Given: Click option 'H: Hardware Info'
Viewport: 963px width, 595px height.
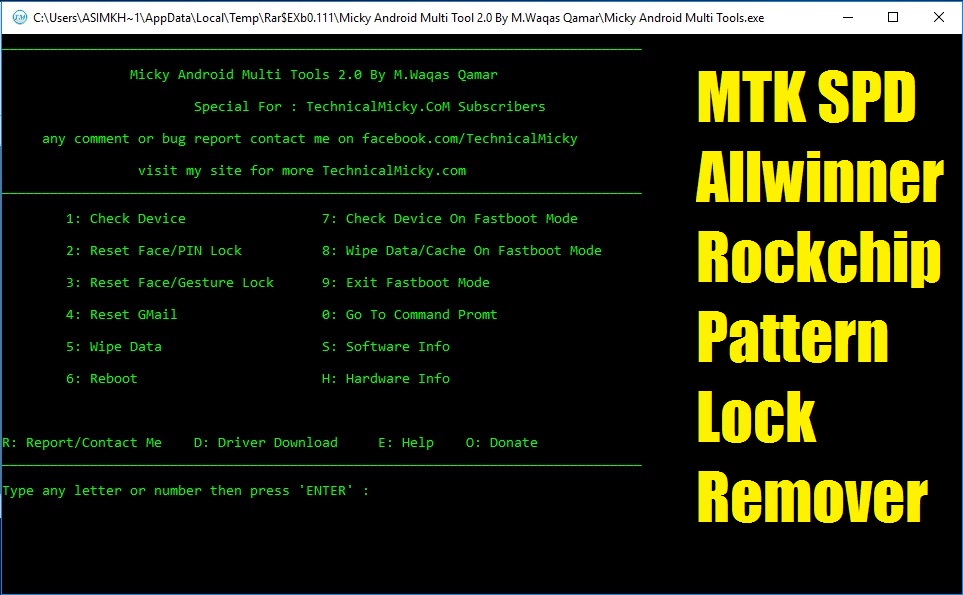Looking at the screenshot, I should pos(386,379).
